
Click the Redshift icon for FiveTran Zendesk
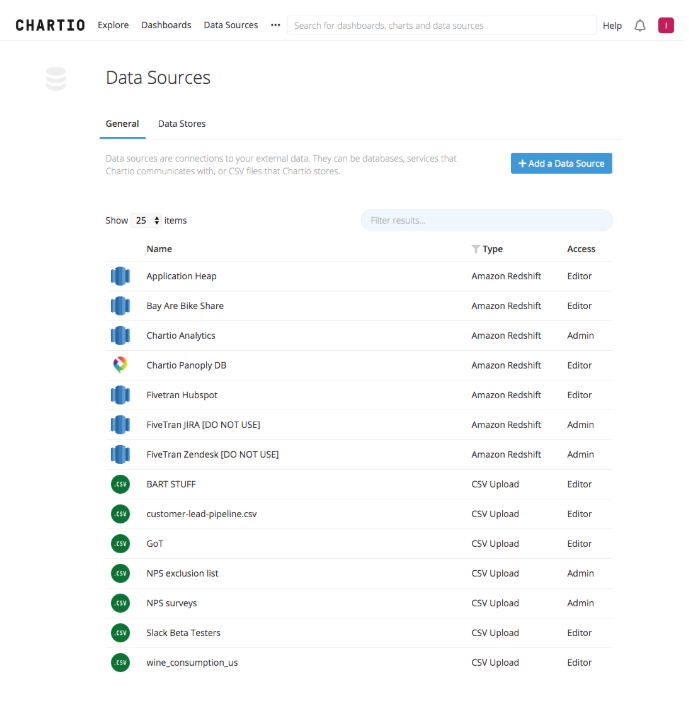pyautogui.click(x=120, y=455)
